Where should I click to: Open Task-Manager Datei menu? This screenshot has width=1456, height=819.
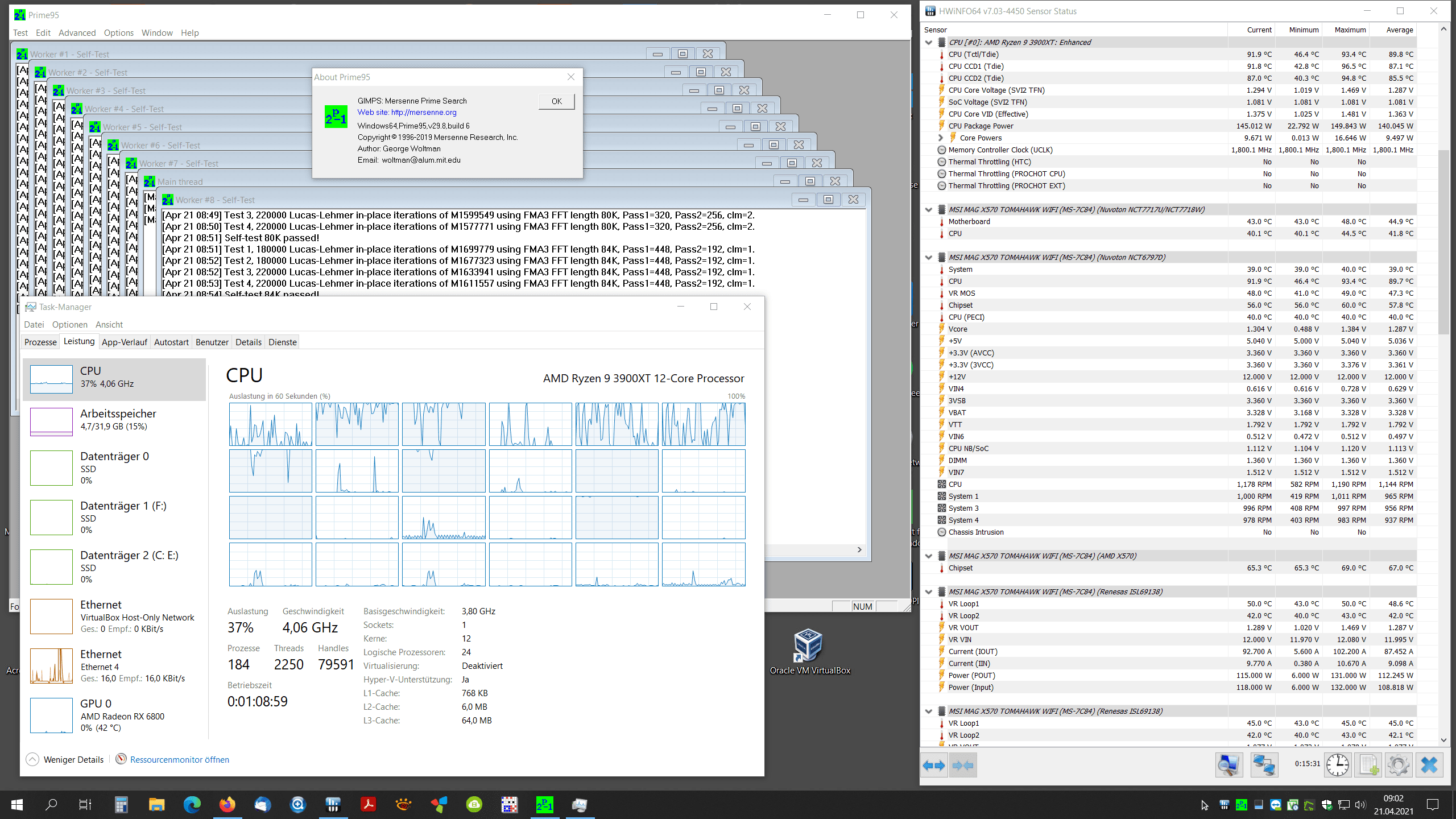[34, 324]
